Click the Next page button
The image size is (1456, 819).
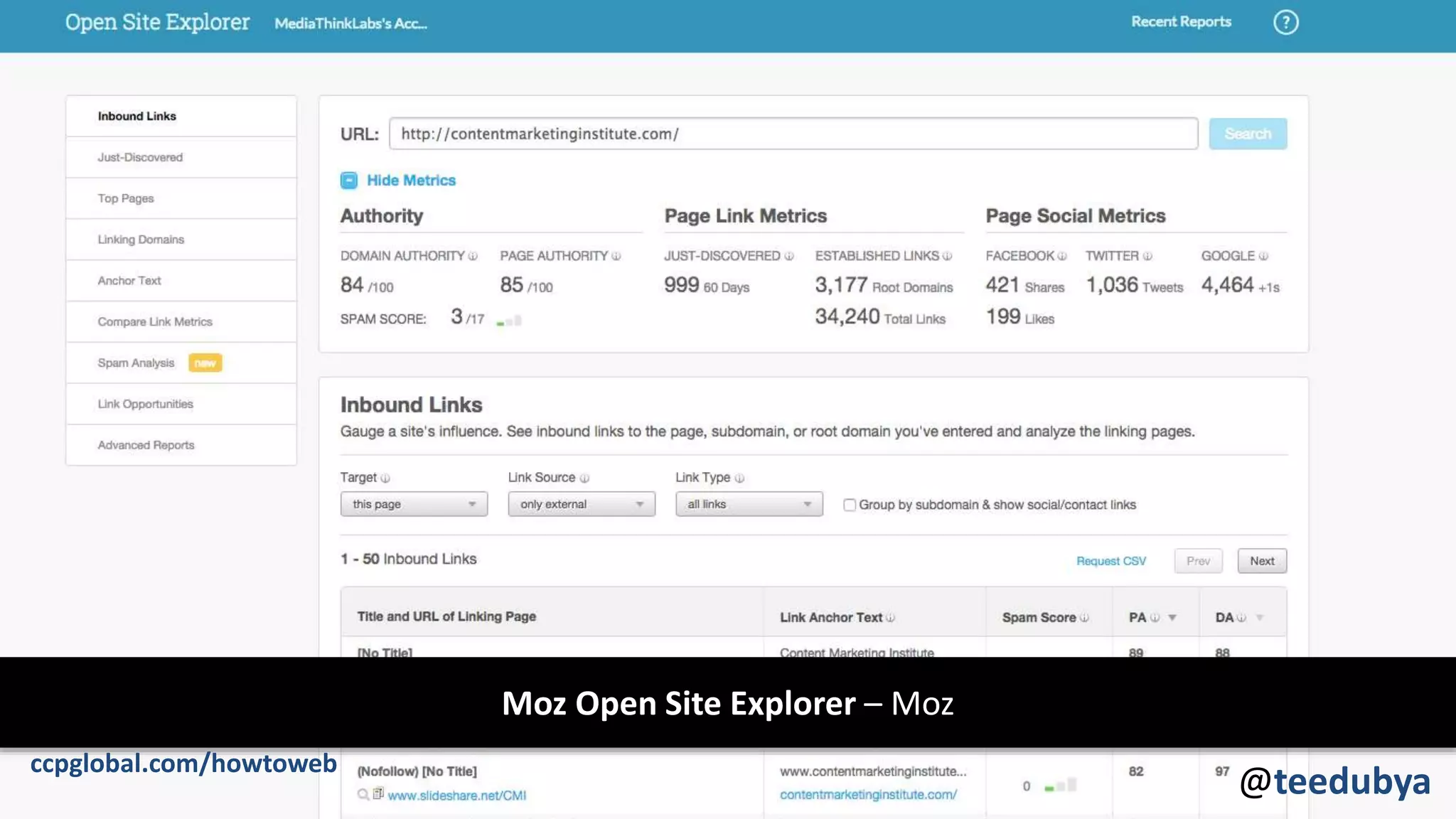pyautogui.click(x=1262, y=561)
